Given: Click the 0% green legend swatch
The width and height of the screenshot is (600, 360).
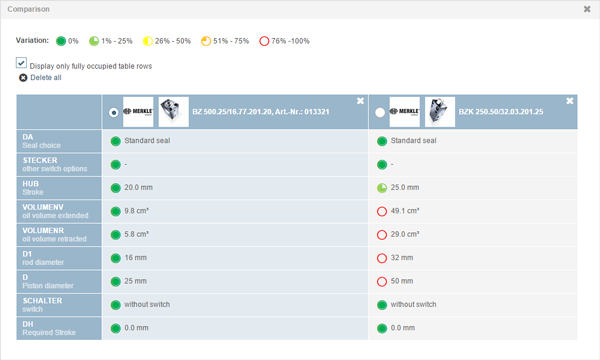Looking at the screenshot, I should [61, 41].
